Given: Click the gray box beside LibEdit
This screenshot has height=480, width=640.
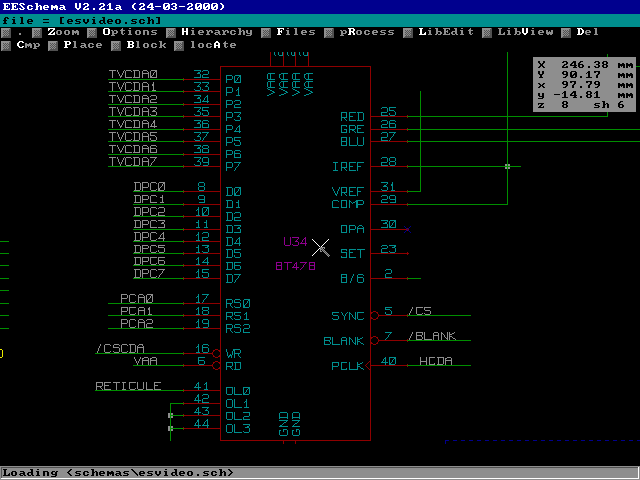Looking at the screenshot, I should pyautogui.click(x=408, y=33).
